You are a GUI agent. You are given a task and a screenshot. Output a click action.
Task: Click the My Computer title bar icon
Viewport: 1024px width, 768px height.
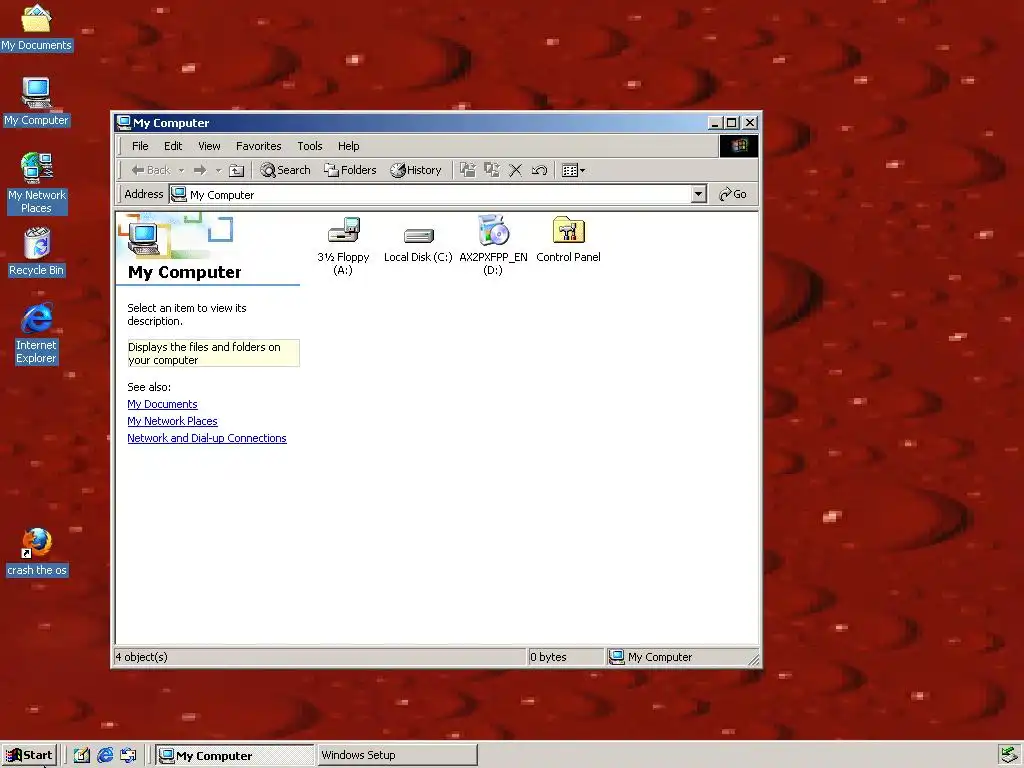tap(123, 123)
